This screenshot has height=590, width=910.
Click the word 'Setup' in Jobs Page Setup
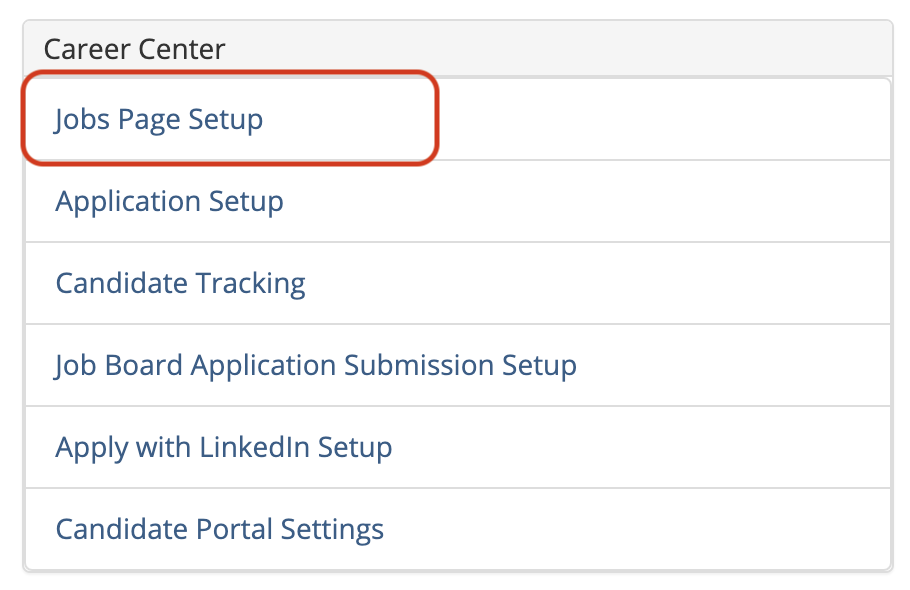[226, 119]
